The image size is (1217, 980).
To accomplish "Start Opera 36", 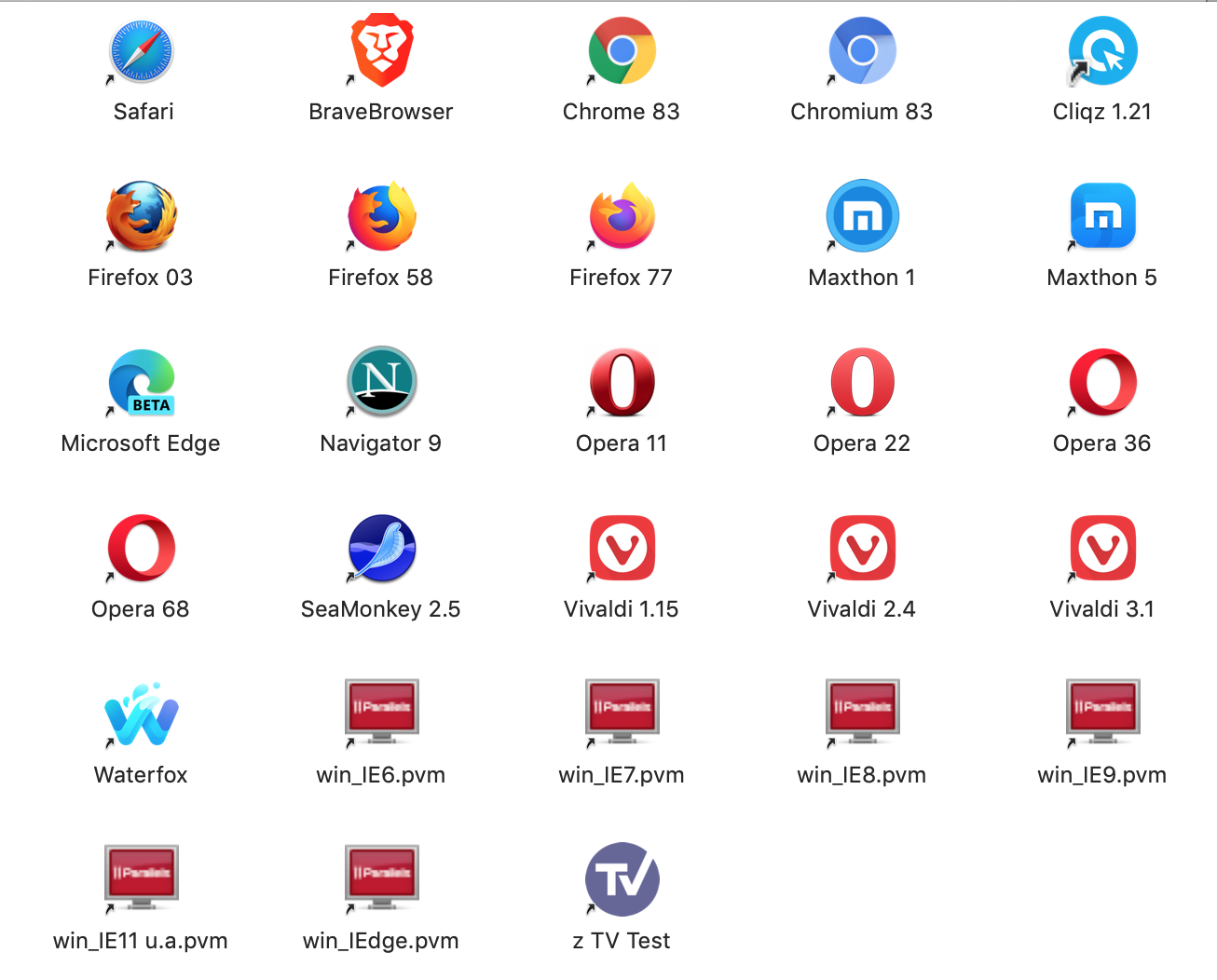I will (x=1102, y=383).
